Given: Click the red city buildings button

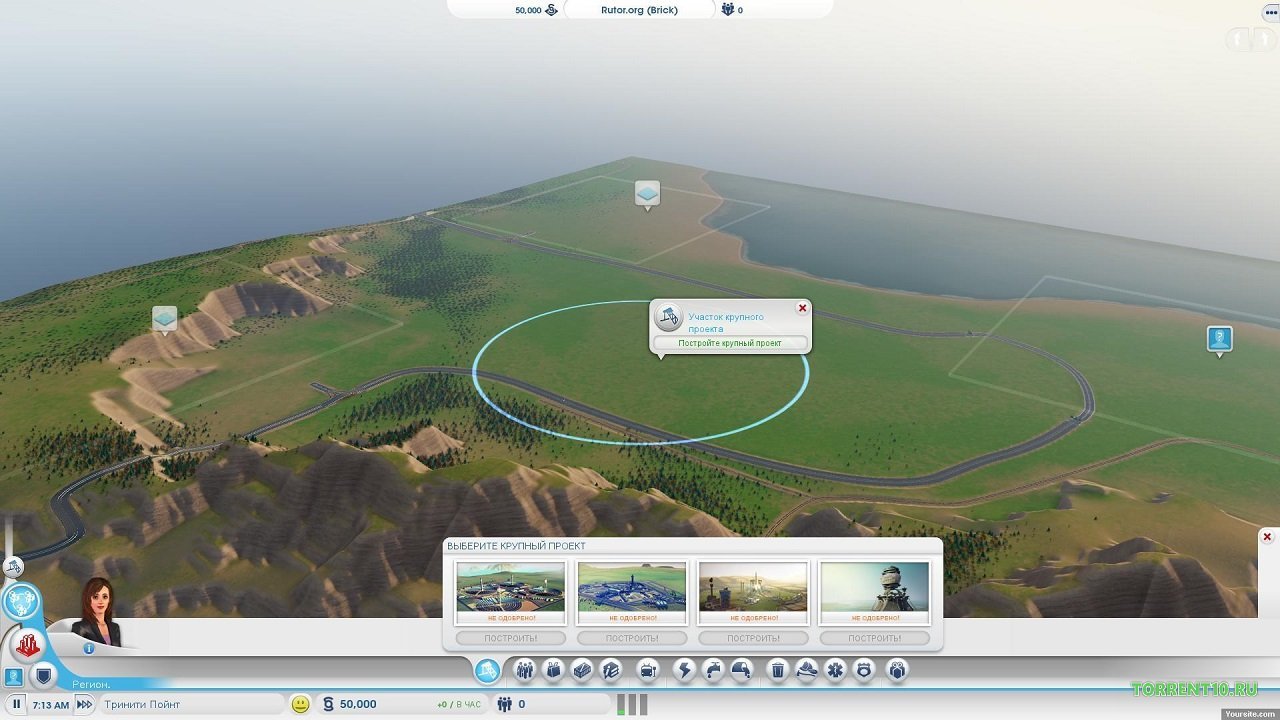Looking at the screenshot, I should (x=27, y=645).
